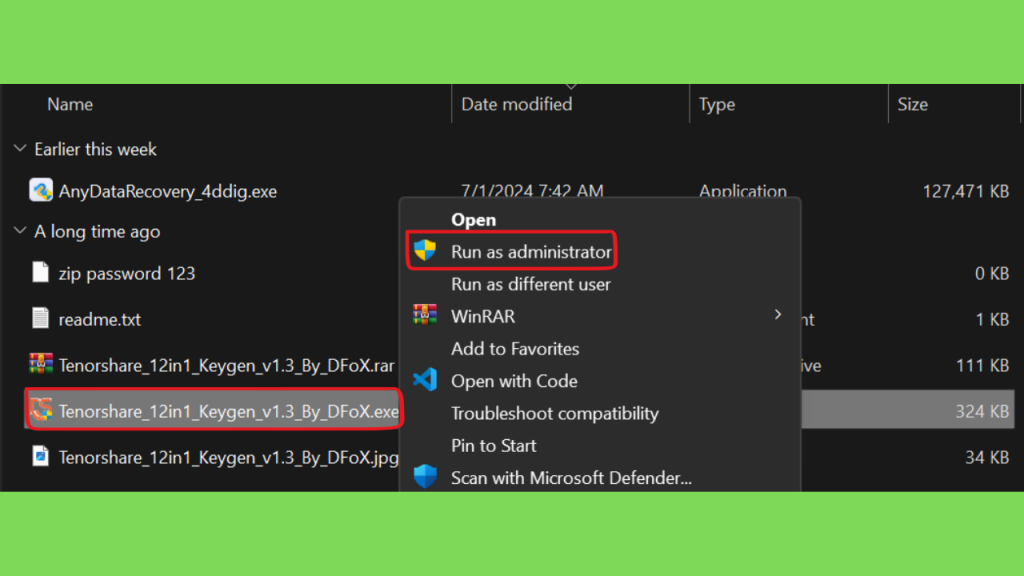Select Open with Code
This screenshot has width=1024, height=576.
coord(514,381)
